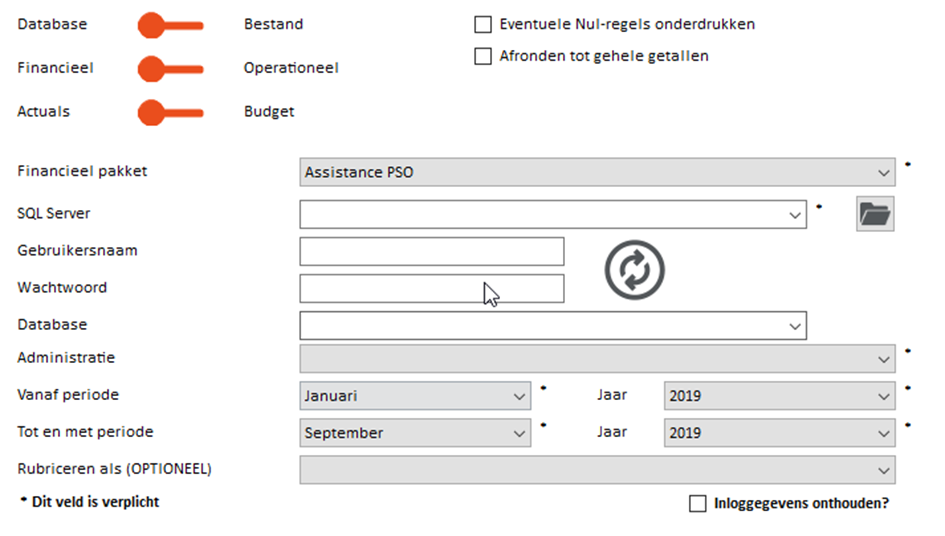The image size is (945, 536).
Task: Toggle the Financieel/Operationeel switch
Action: click(x=171, y=69)
